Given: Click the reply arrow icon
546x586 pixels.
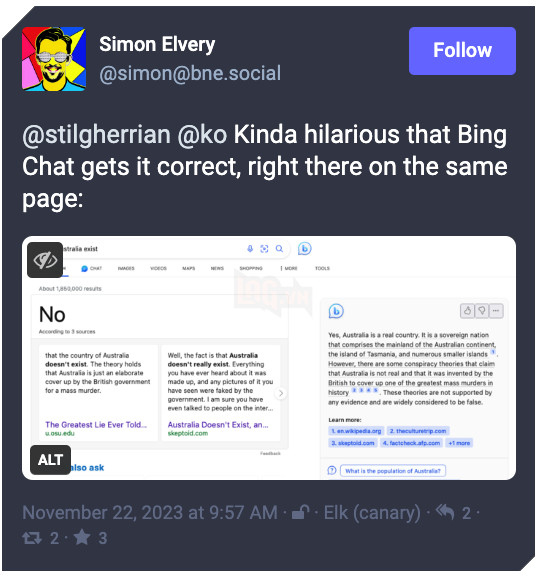Looking at the screenshot, I should coord(445,512).
